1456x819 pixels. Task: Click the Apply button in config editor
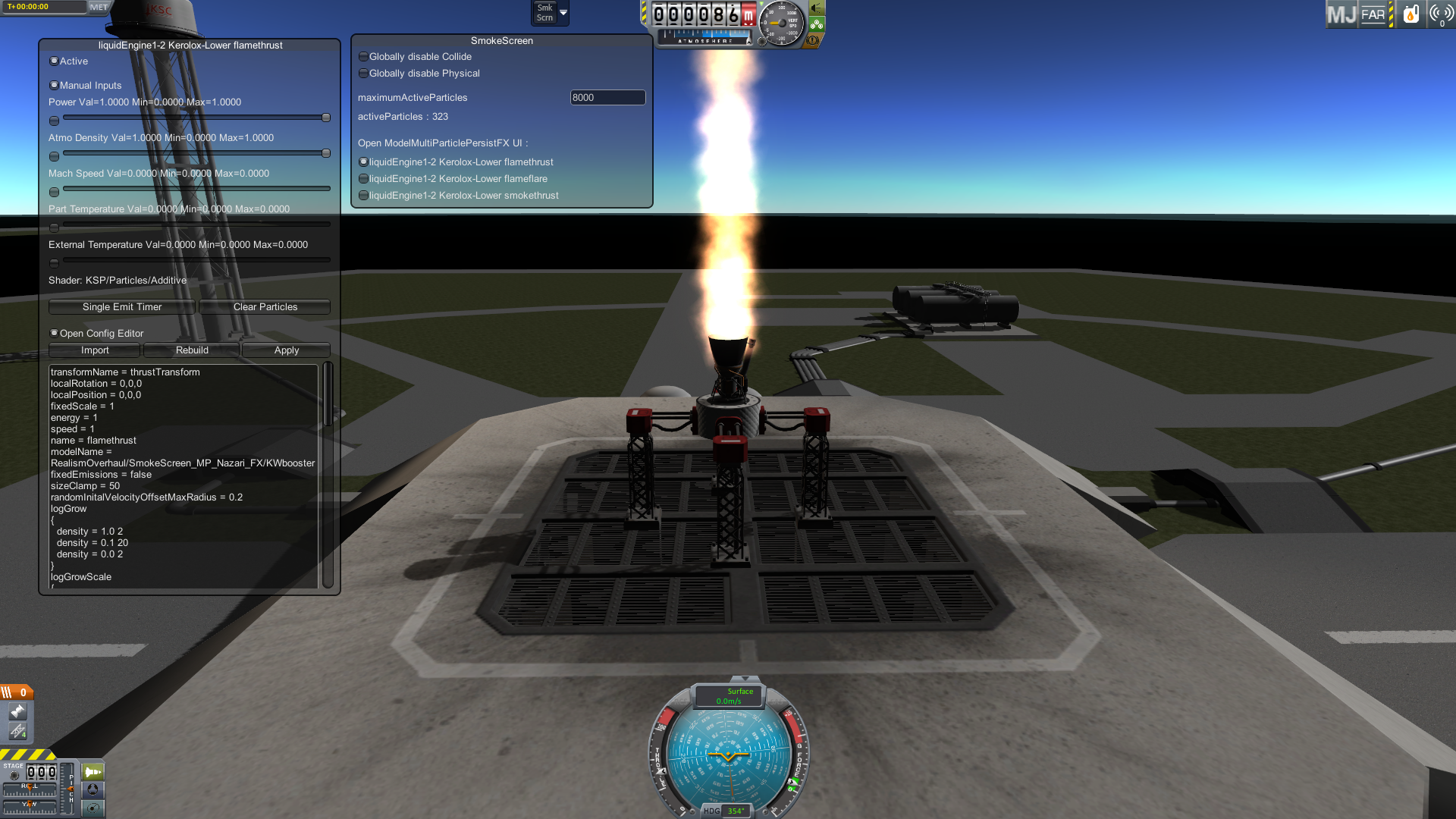click(x=286, y=349)
